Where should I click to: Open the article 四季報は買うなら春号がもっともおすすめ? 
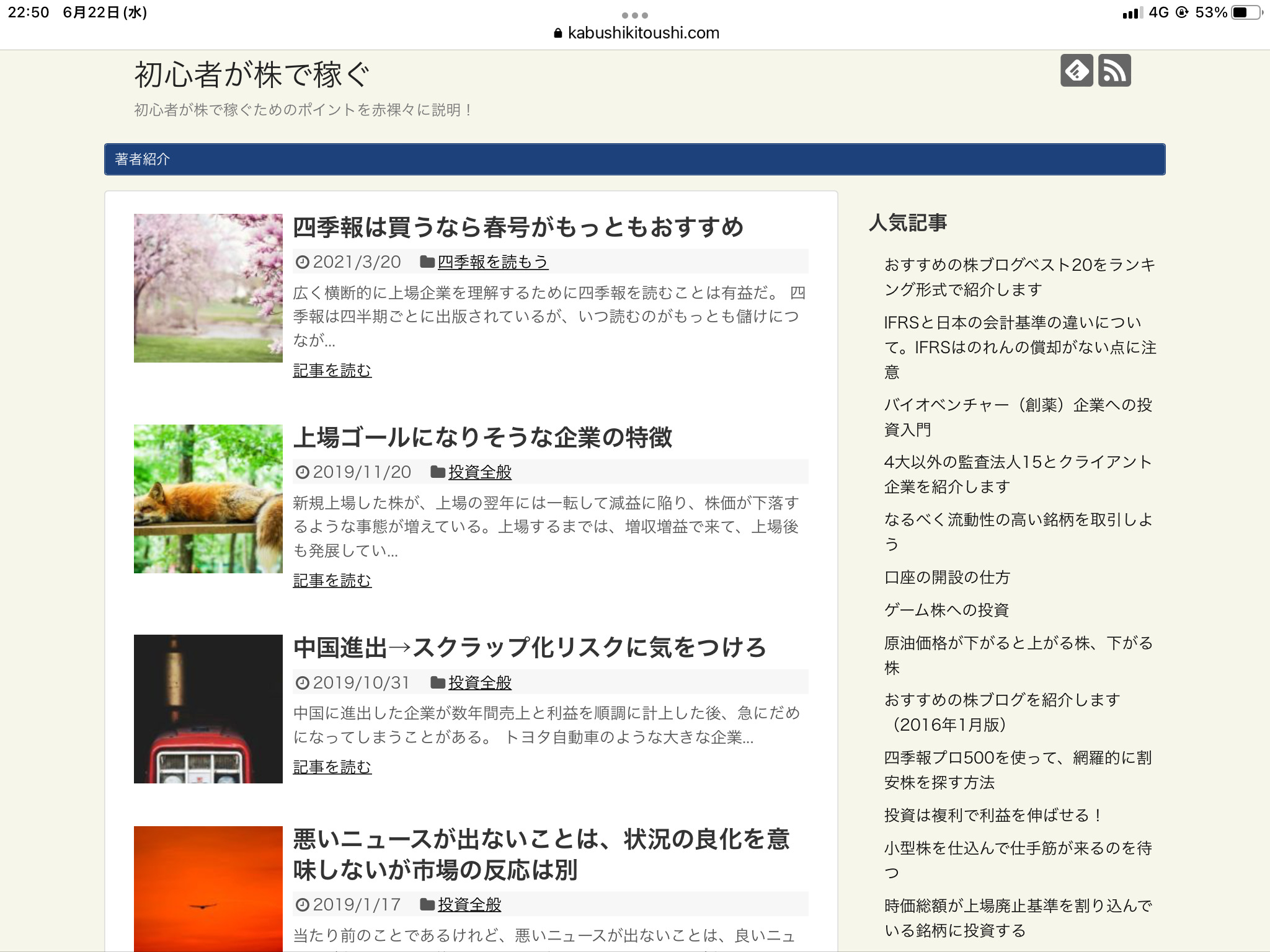521,227
